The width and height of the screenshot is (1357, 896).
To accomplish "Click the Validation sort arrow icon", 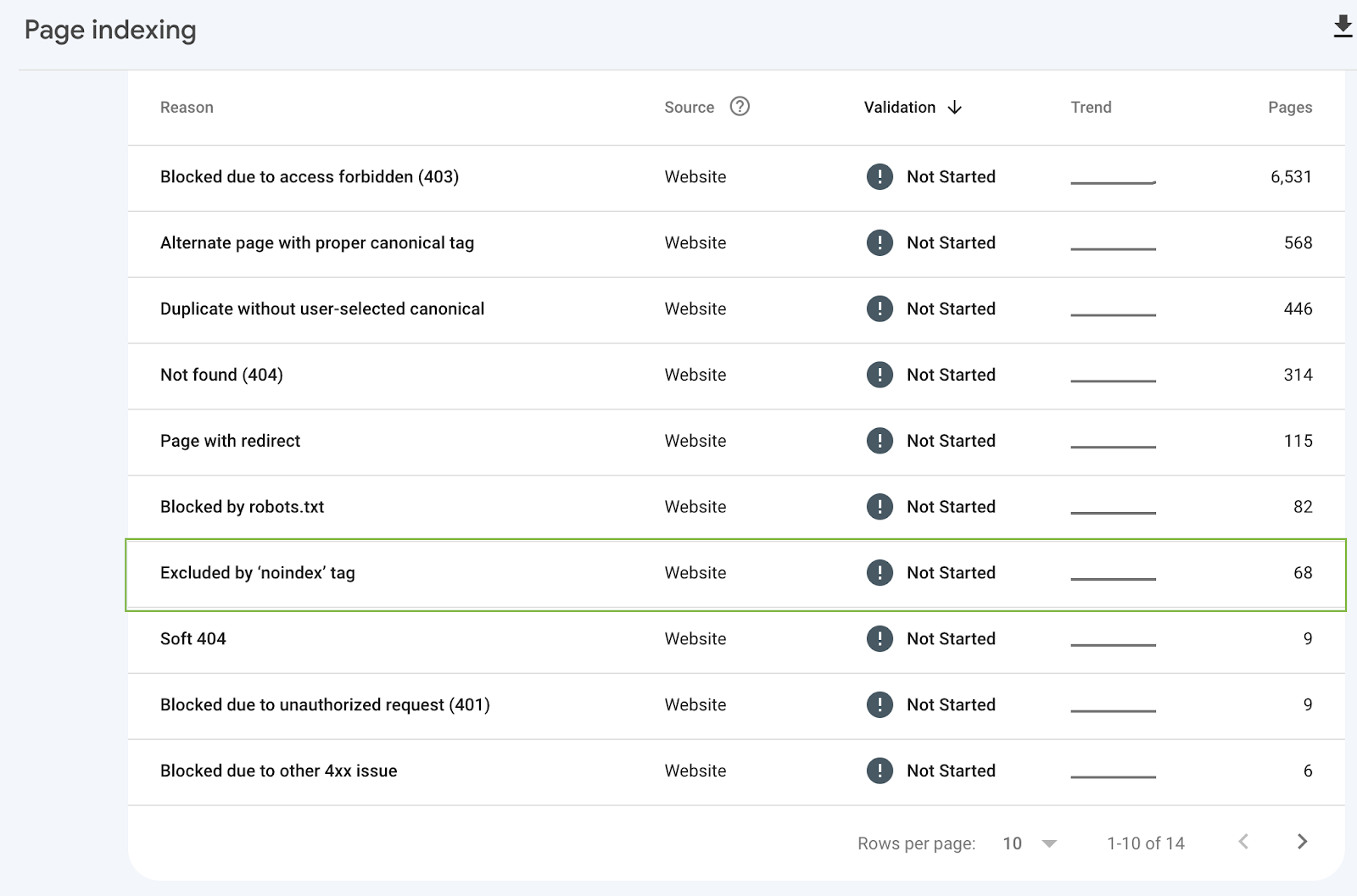I will click(x=955, y=108).
